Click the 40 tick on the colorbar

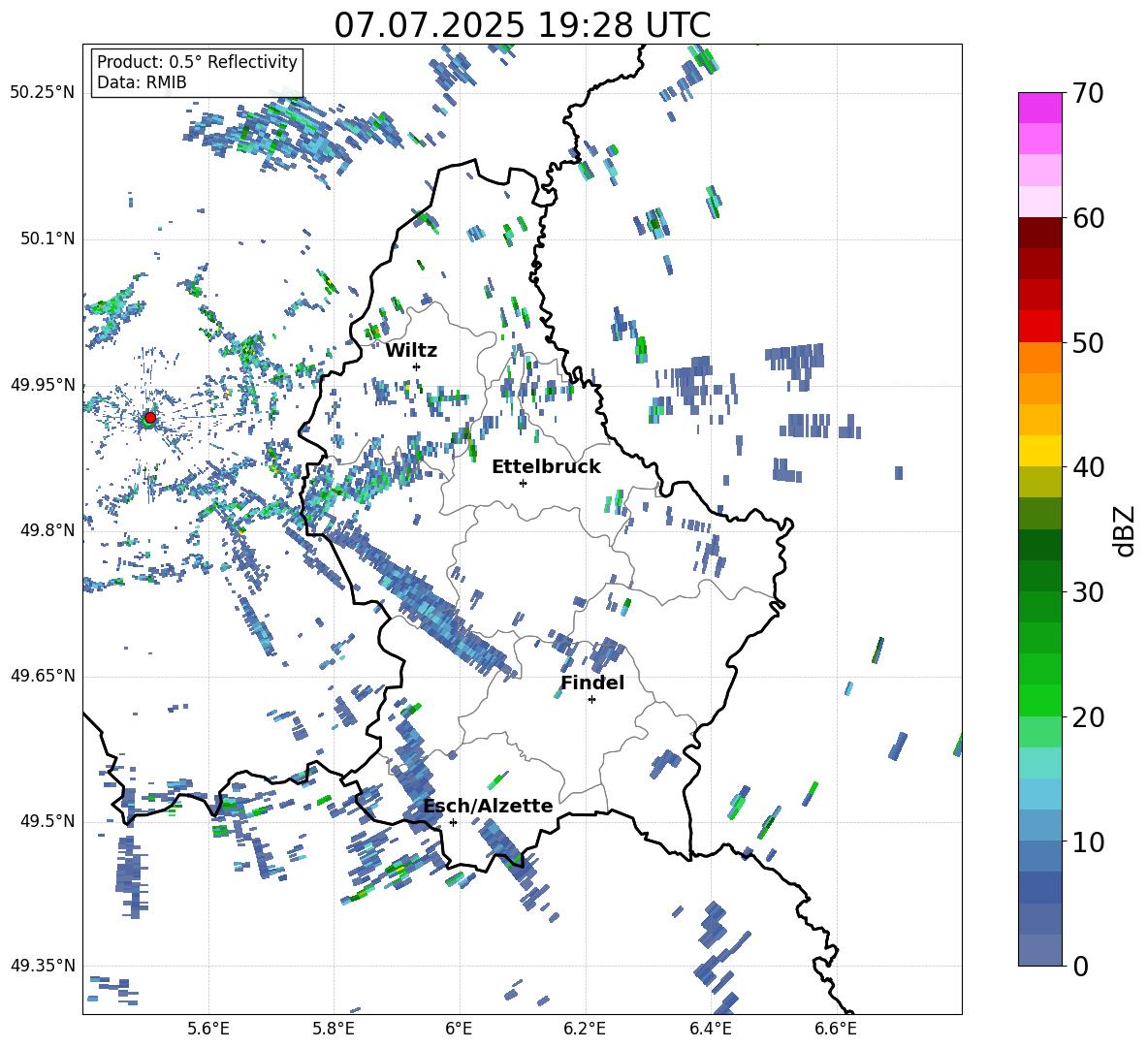coord(1087,467)
